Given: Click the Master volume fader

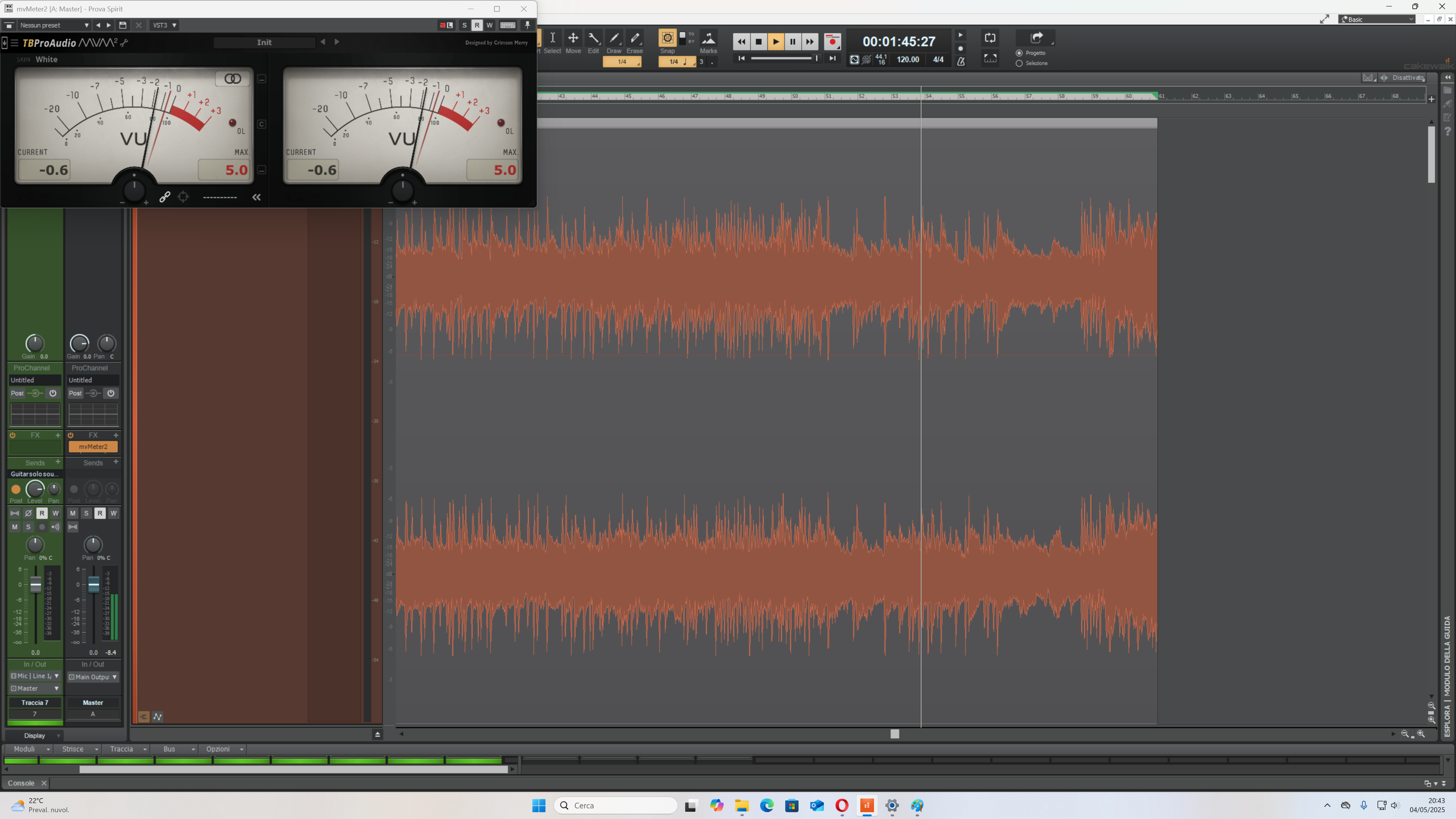Looking at the screenshot, I should pyautogui.click(x=93, y=584).
